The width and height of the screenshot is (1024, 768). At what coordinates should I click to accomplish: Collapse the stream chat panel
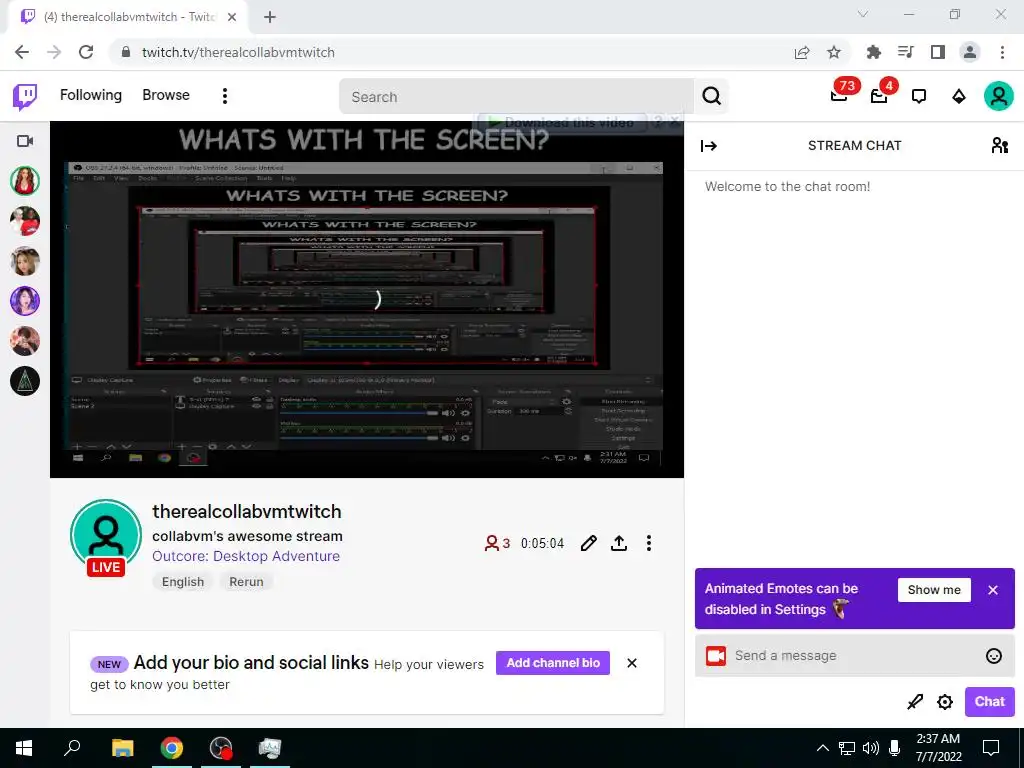click(709, 146)
